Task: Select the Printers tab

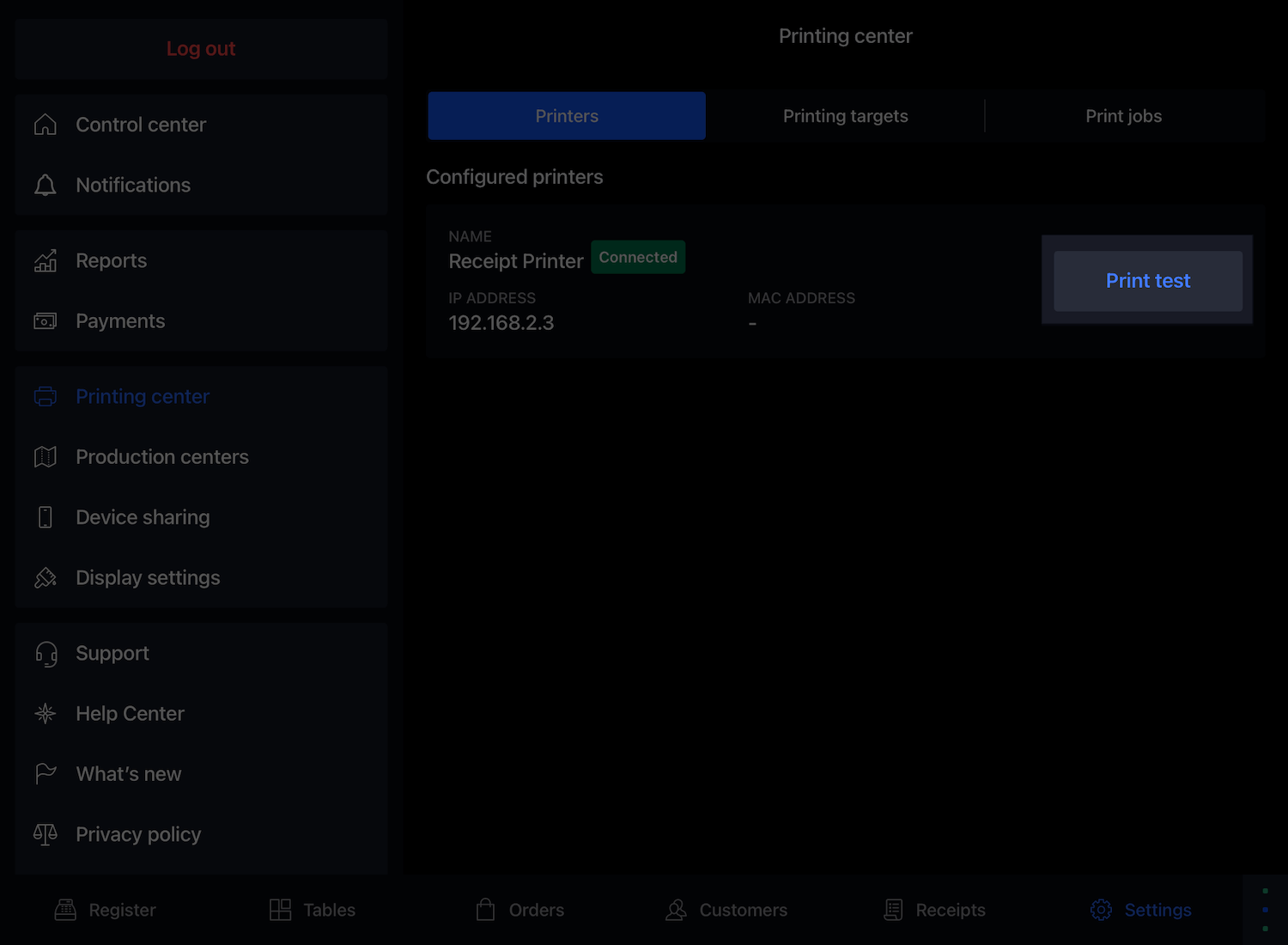Action: click(x=567, y=116)
